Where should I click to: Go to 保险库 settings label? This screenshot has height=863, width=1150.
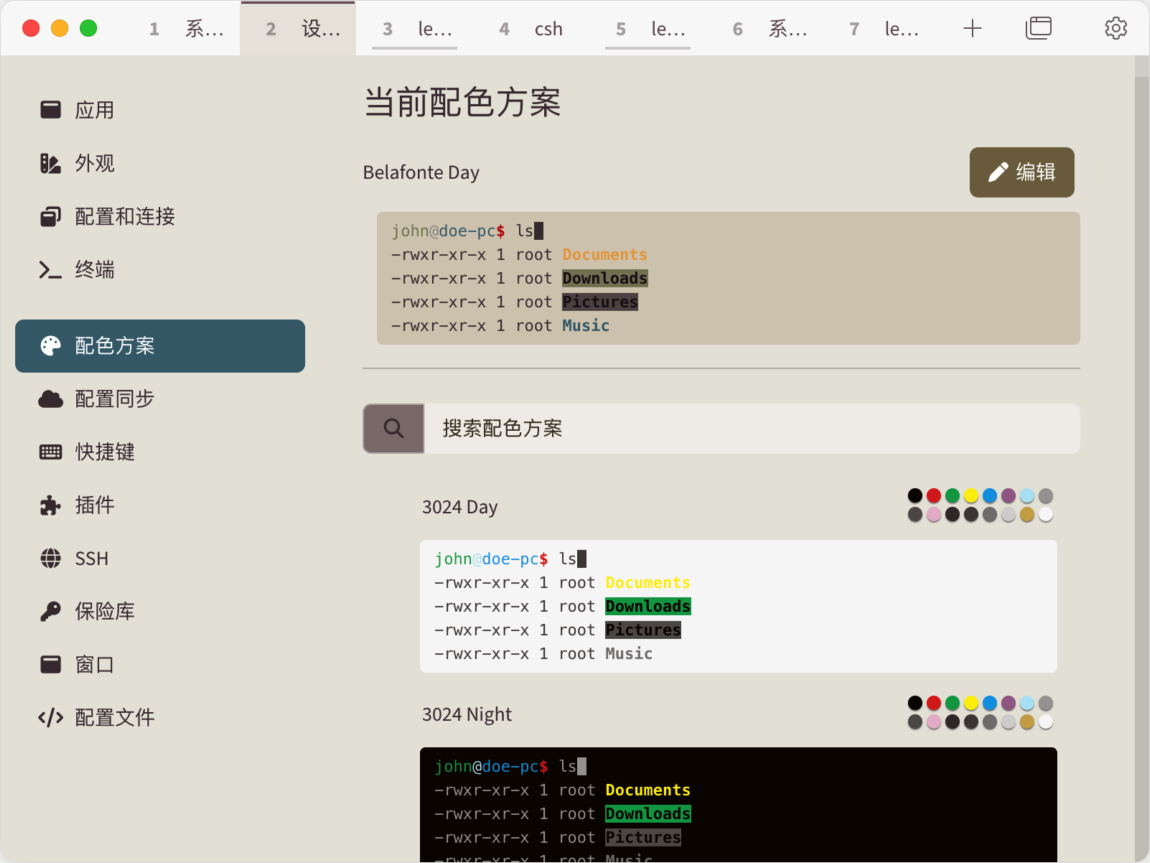[105, 611]
